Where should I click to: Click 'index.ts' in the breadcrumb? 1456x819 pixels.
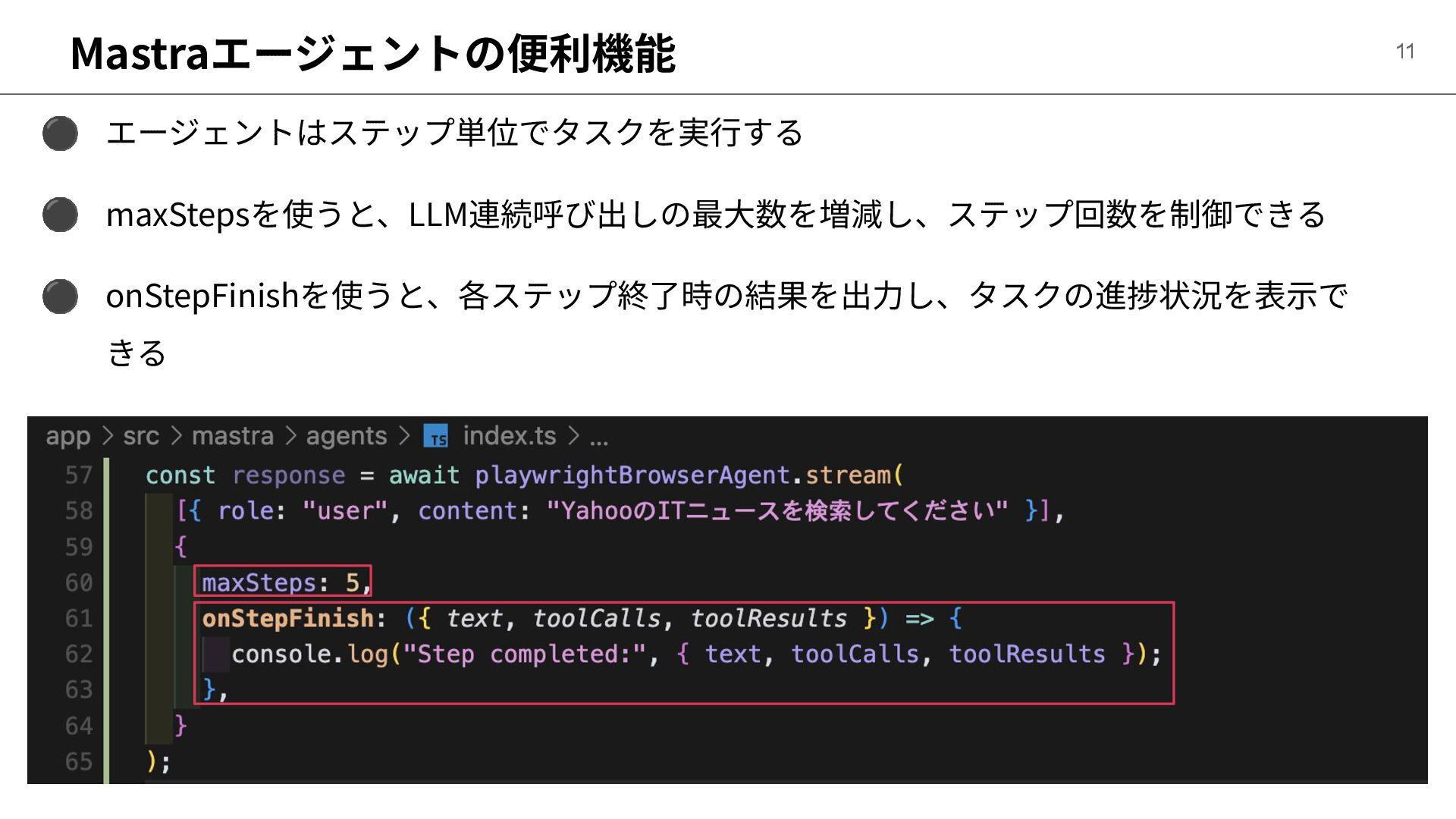click(509, 437)
